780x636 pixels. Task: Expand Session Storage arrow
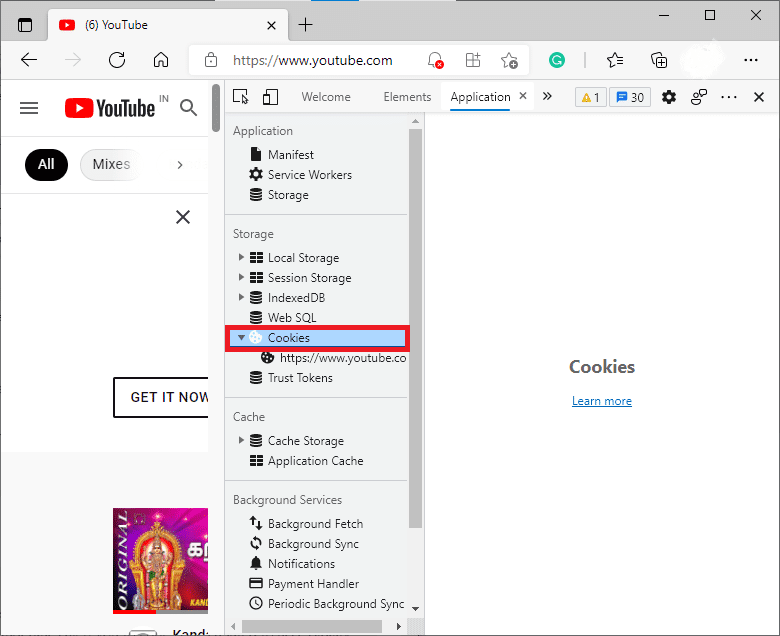(241, 277)
